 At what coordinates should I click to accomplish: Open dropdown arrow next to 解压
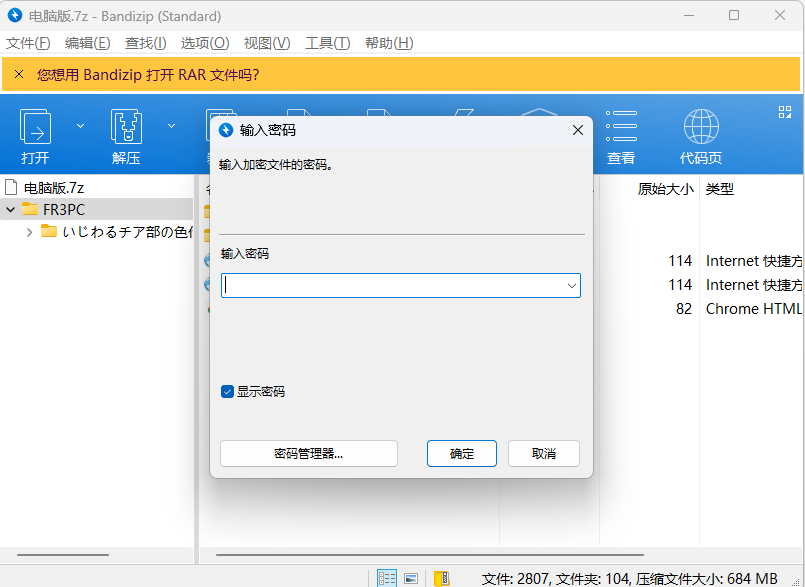coord(171,126)
